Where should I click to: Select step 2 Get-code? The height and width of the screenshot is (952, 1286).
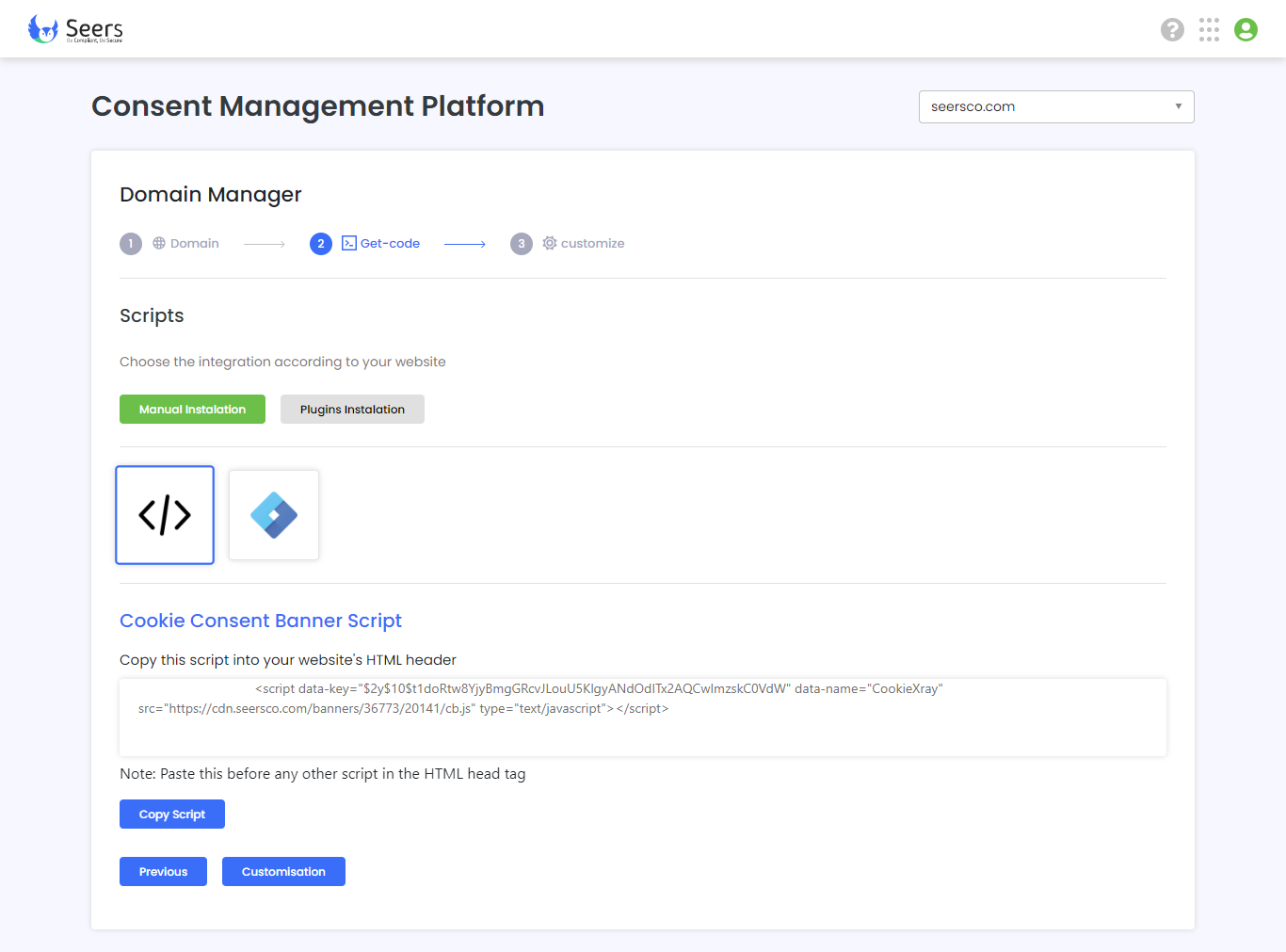pyautogui.click(x=365, y=244)
